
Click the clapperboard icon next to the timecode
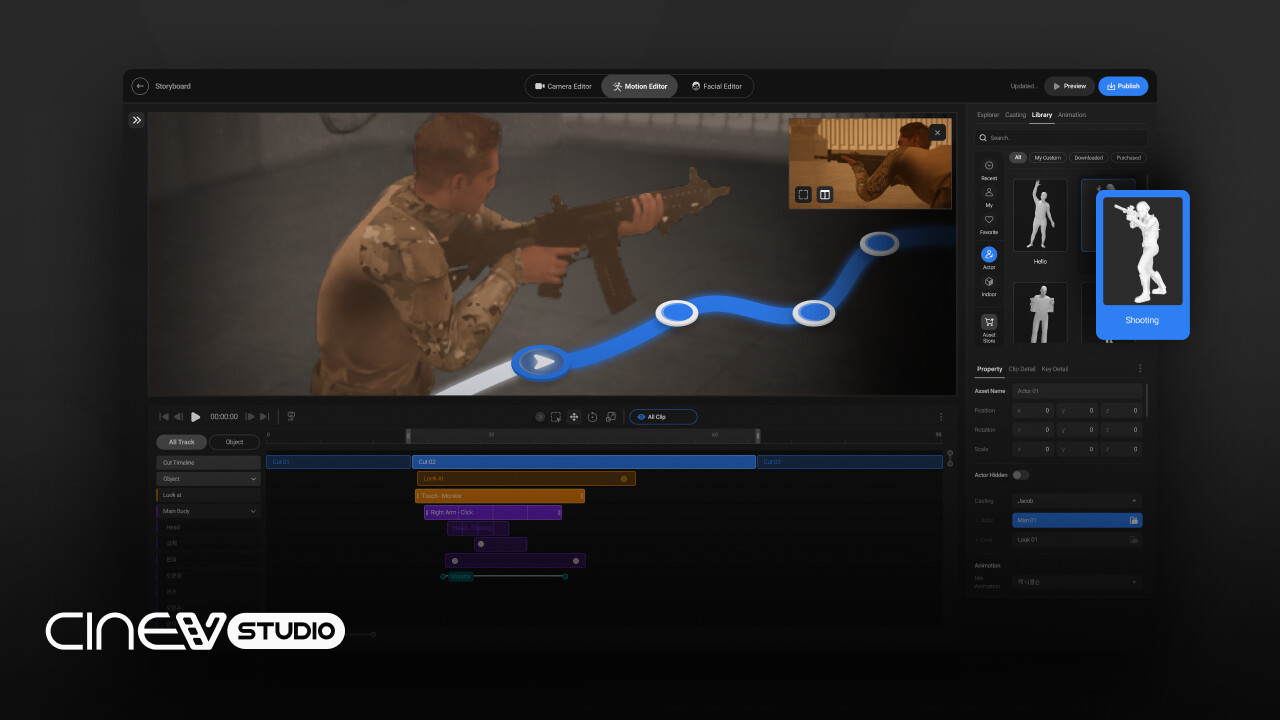point(291,417)
